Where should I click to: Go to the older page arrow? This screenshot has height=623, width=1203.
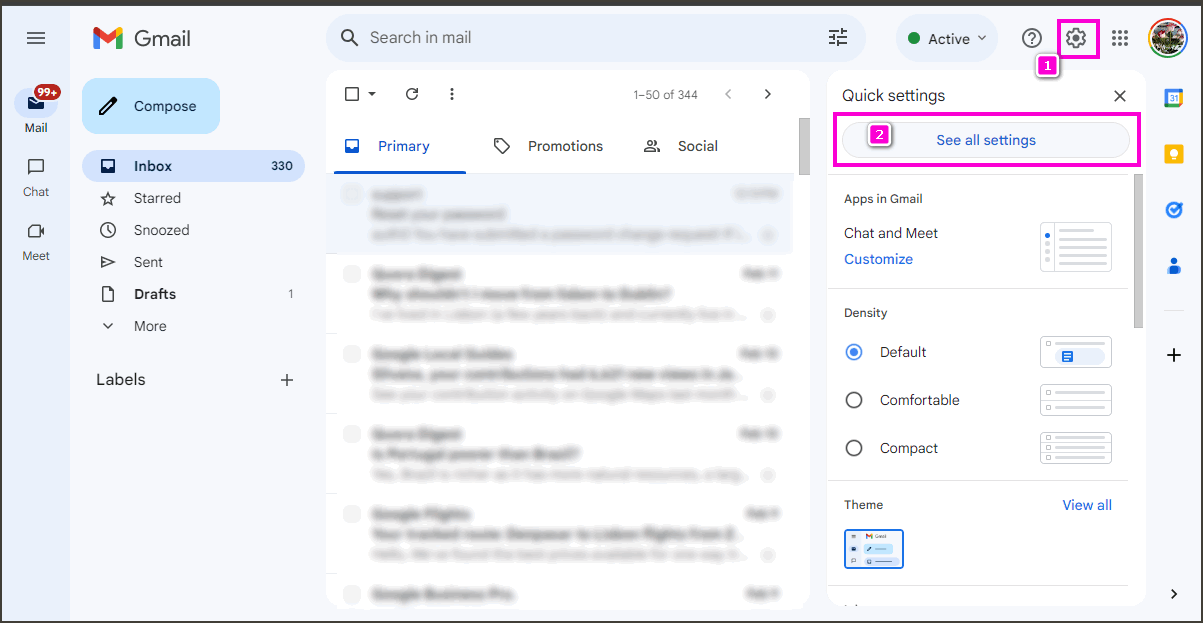click(x=768, y=94)
